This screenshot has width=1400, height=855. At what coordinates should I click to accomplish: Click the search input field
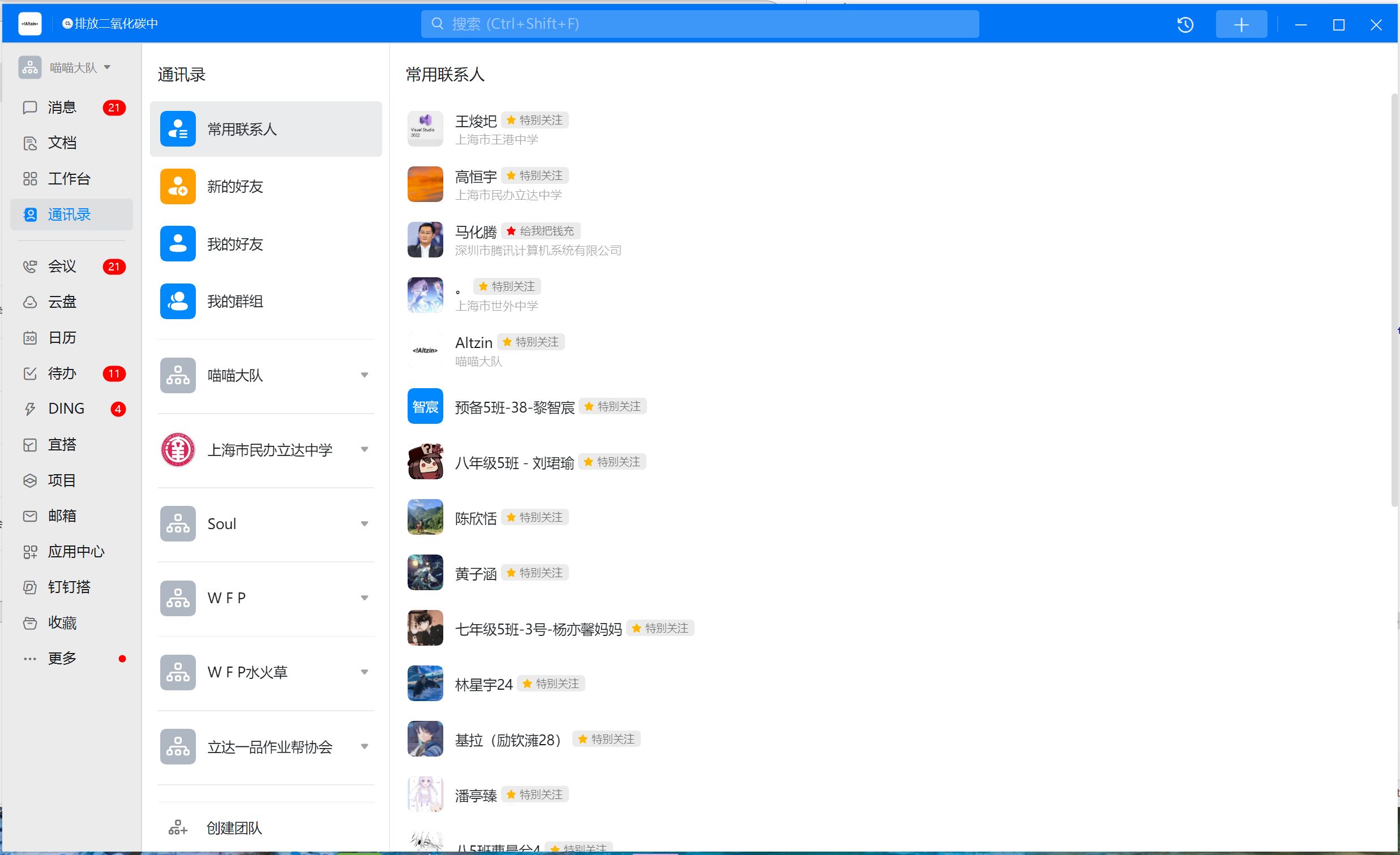click(699, 24)
